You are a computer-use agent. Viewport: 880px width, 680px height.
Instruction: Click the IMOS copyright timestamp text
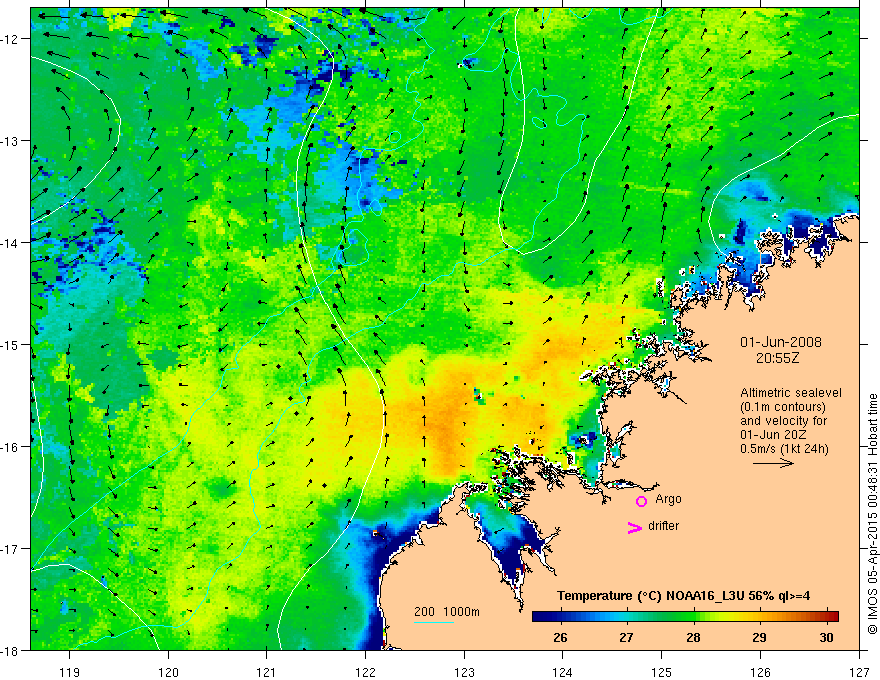click(872, 514)
